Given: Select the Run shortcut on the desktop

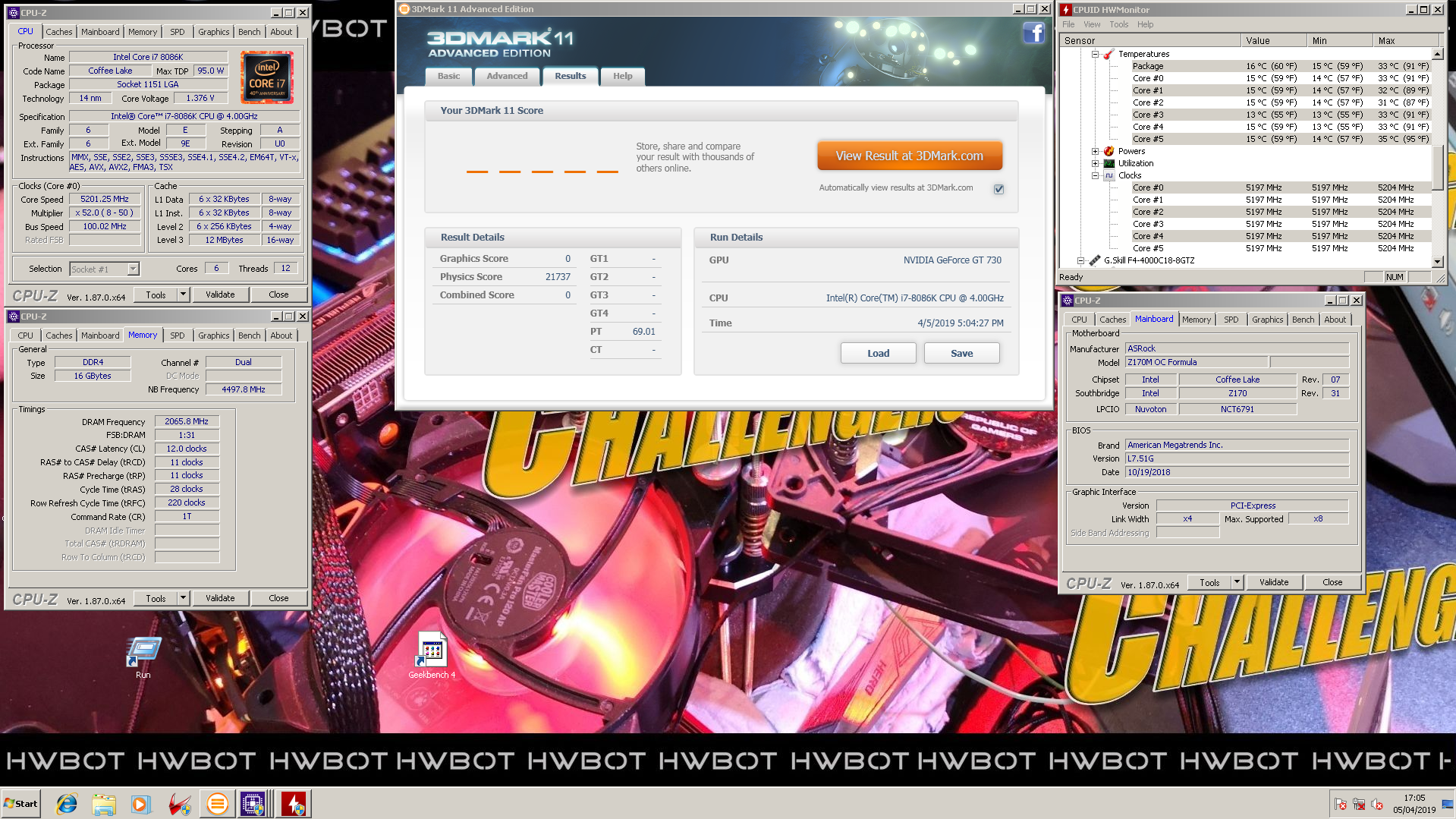Looking at the screenshot, I should pos(143,657).
